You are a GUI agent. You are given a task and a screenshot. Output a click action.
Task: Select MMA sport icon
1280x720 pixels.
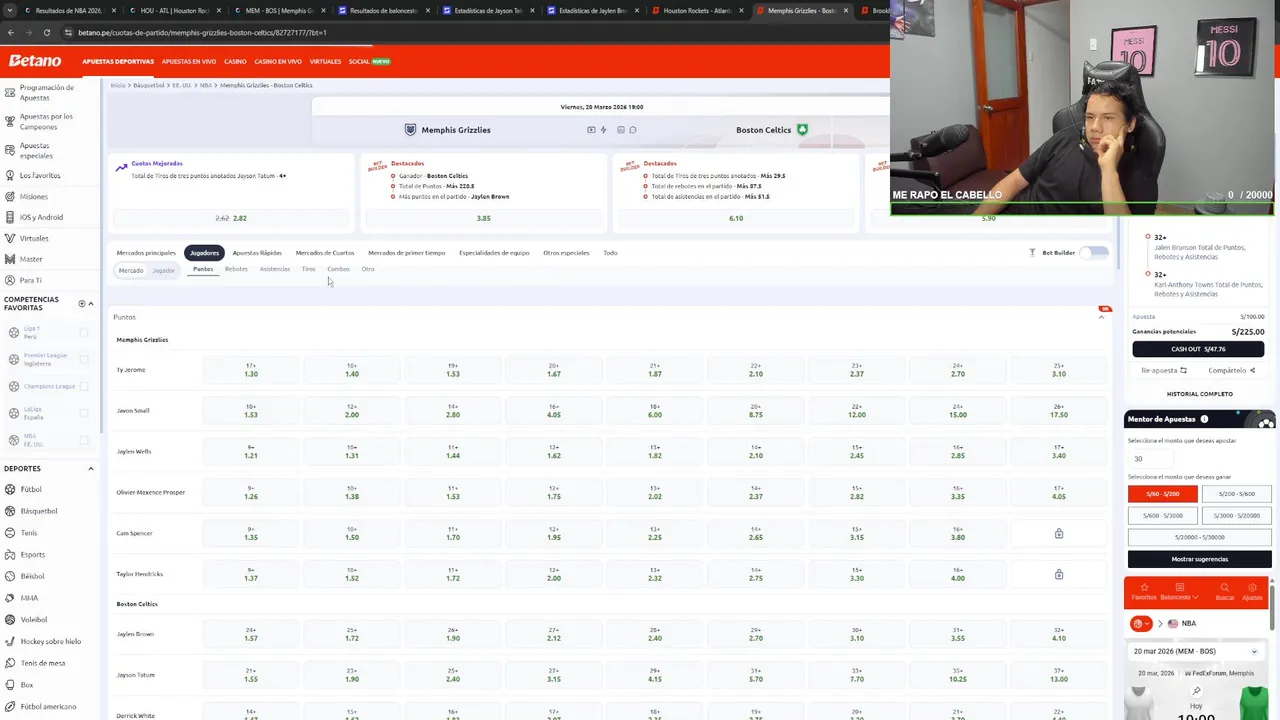[10, 598]
